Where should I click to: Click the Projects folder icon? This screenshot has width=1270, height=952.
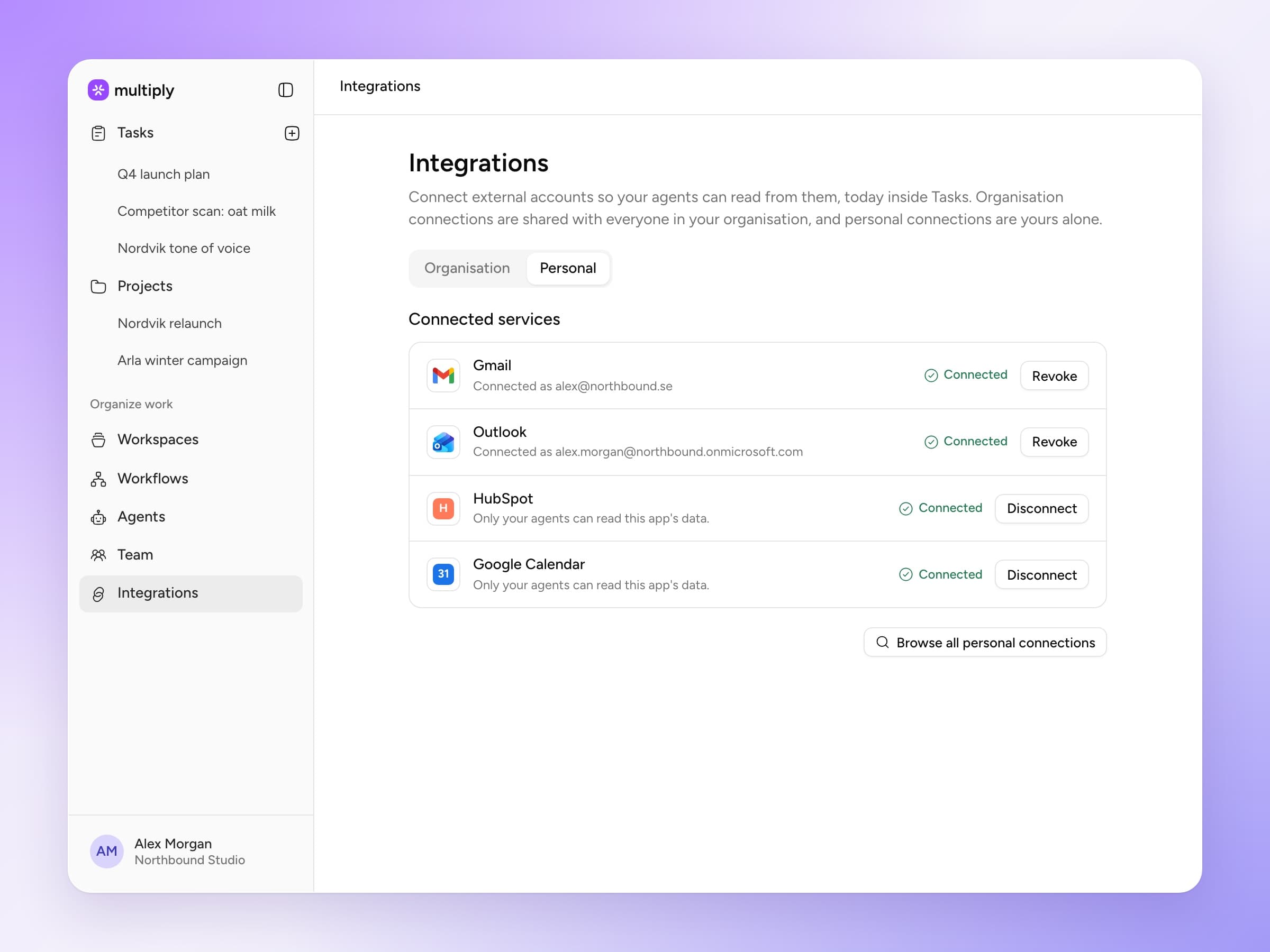[98, 286]
